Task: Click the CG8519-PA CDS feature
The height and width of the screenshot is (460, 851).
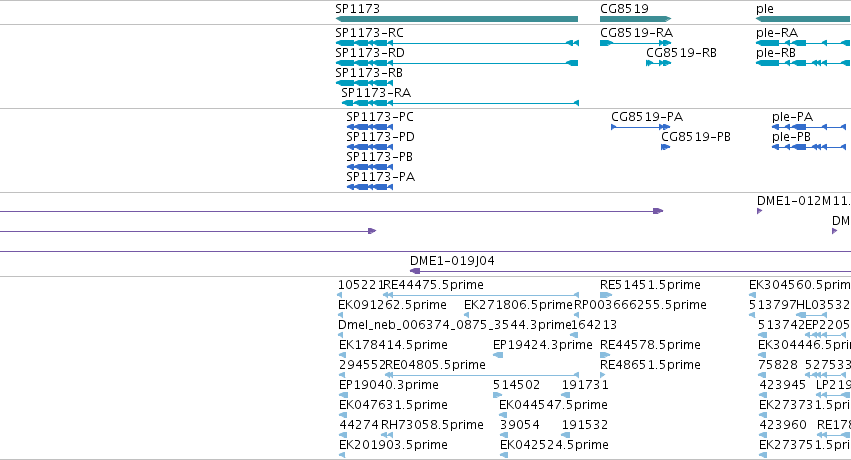Action: pos(640,127)
